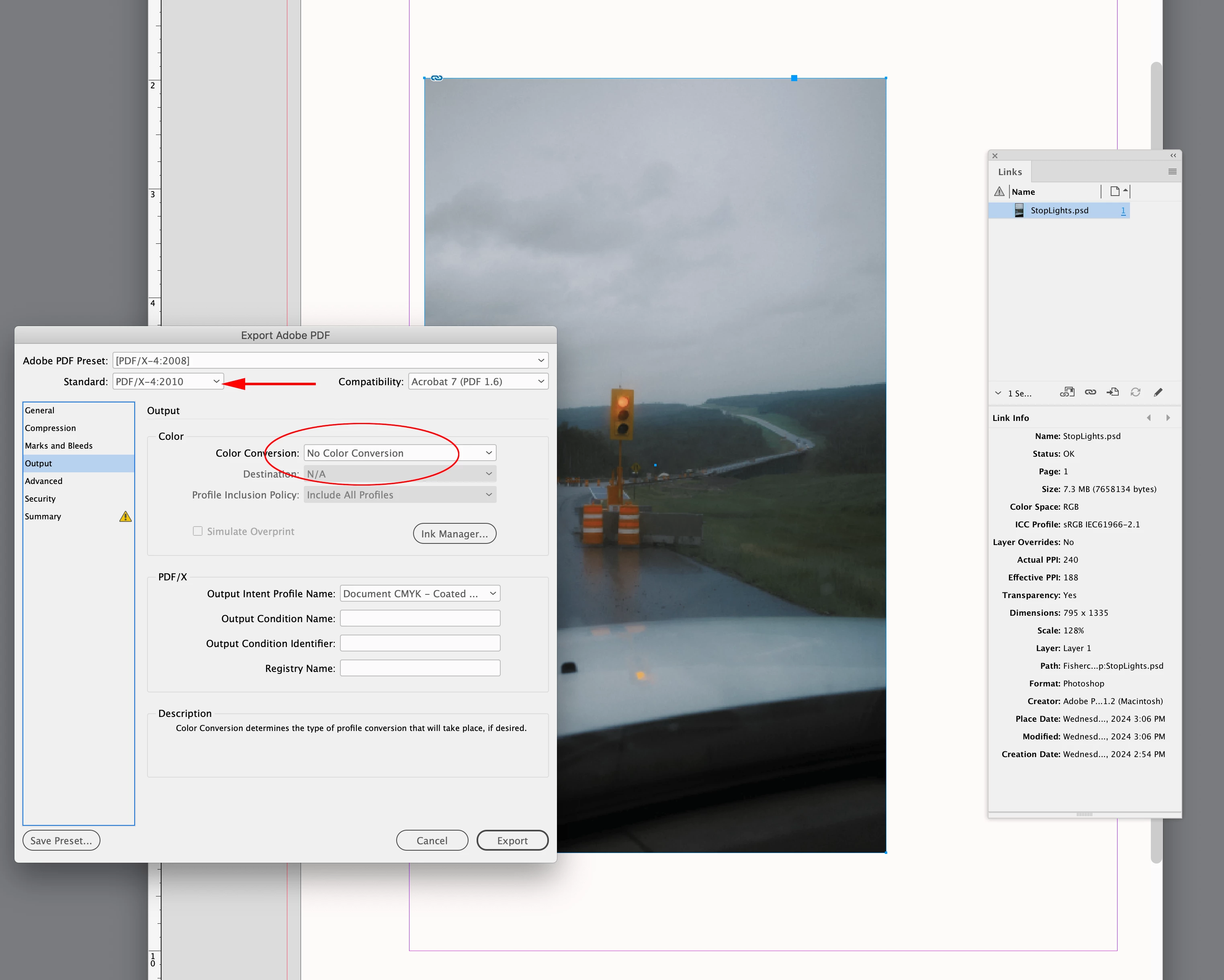Open the Color Conversion dropdown
Viewport: 1224px width, 980px height.
(400, 453)
